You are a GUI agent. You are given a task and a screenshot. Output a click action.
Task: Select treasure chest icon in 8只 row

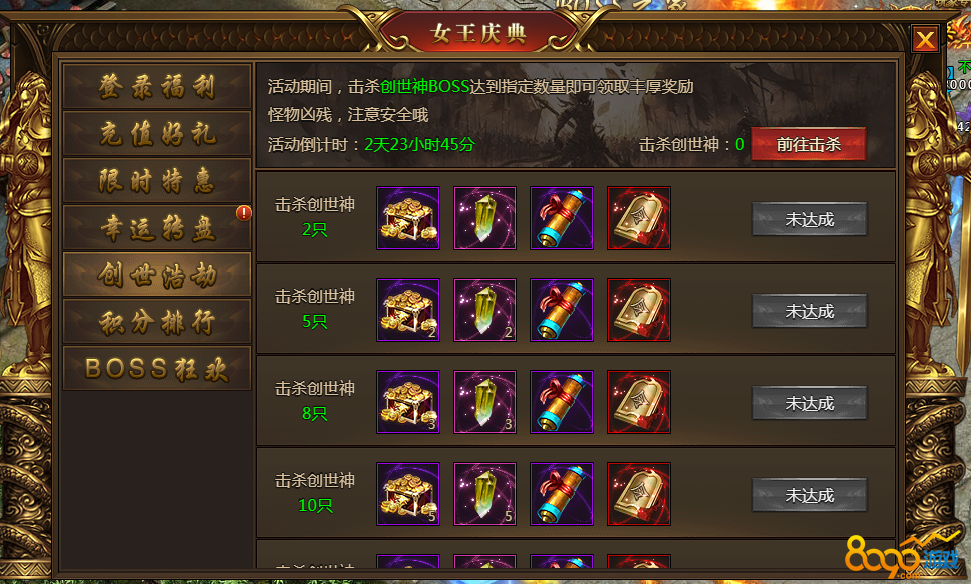pyautogui.click(x=408, y=402)
